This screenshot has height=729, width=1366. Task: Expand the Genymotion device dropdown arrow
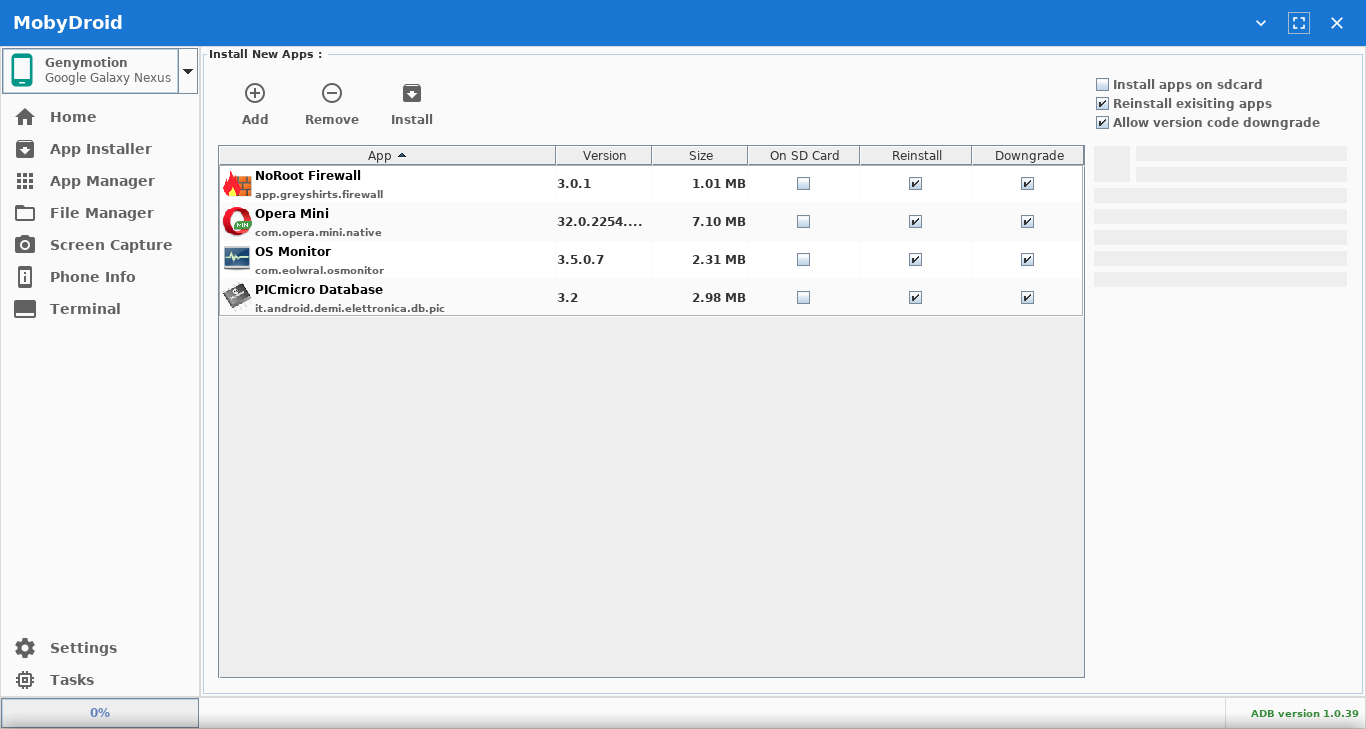pos(188,72)
